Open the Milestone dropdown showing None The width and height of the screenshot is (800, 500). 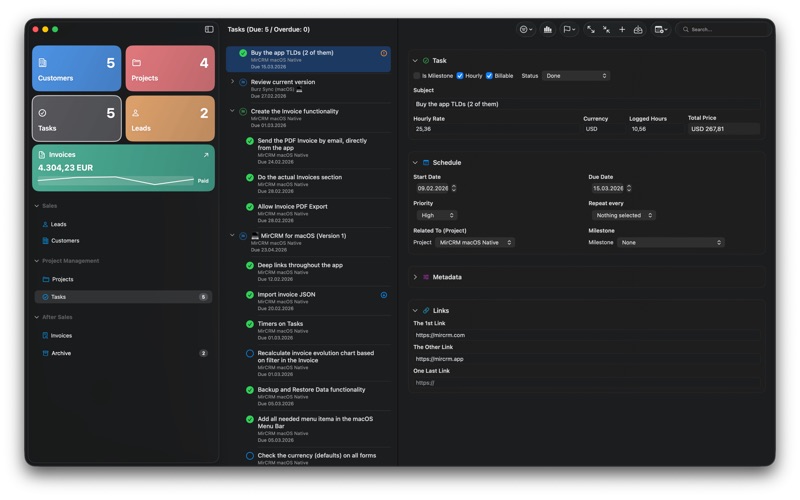670,243
